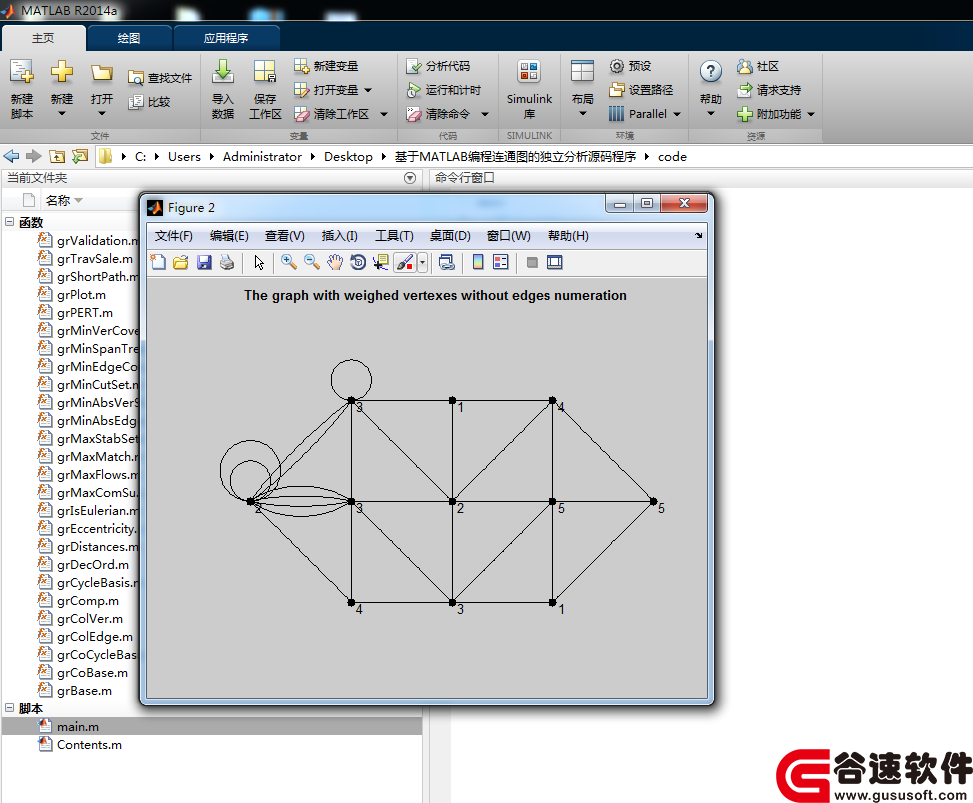
Task: Sort files by Name (名称) column header
Action: click(x=58, y=200)
